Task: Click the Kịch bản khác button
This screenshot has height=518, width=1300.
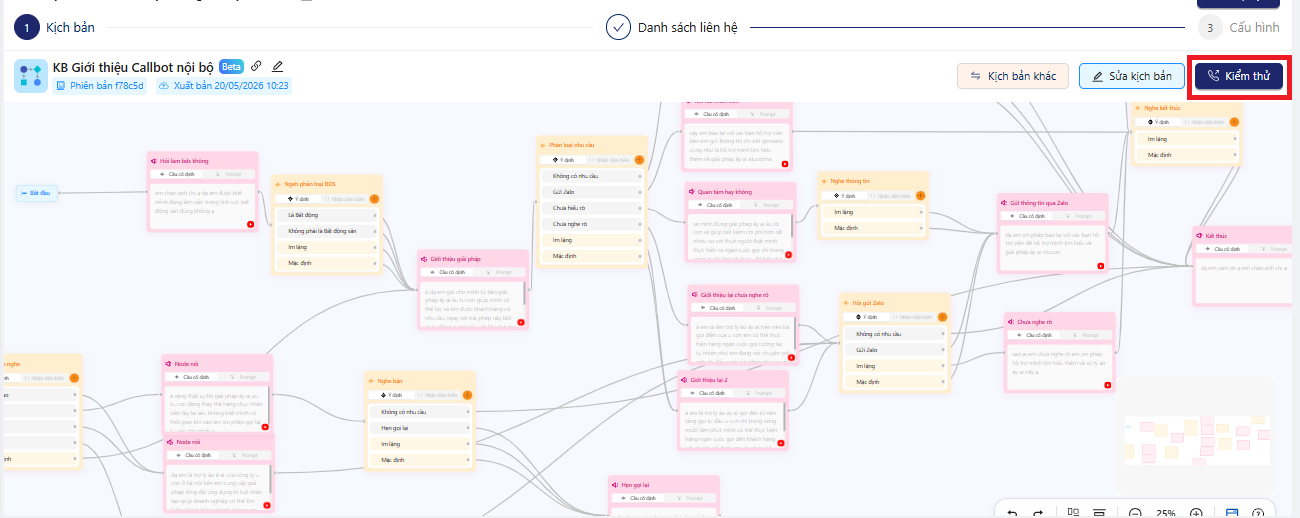Action: (x=1013, y=76)
